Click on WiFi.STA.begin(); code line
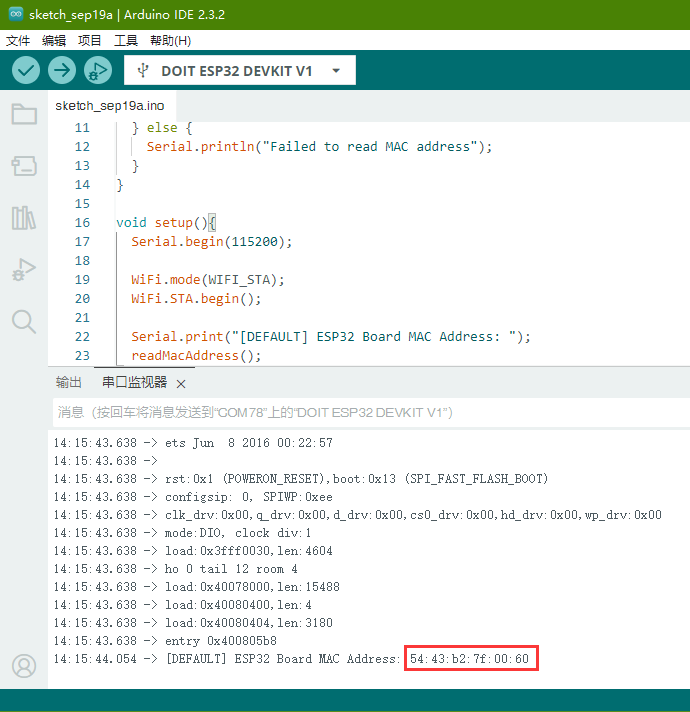This screenshot has width=690, height=712. point(196,299)
